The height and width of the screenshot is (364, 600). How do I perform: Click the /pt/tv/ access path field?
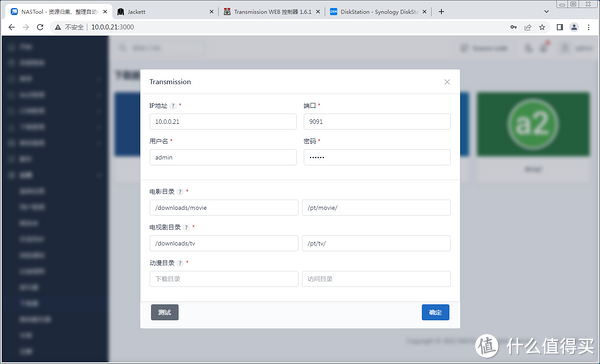coord(376,243)
